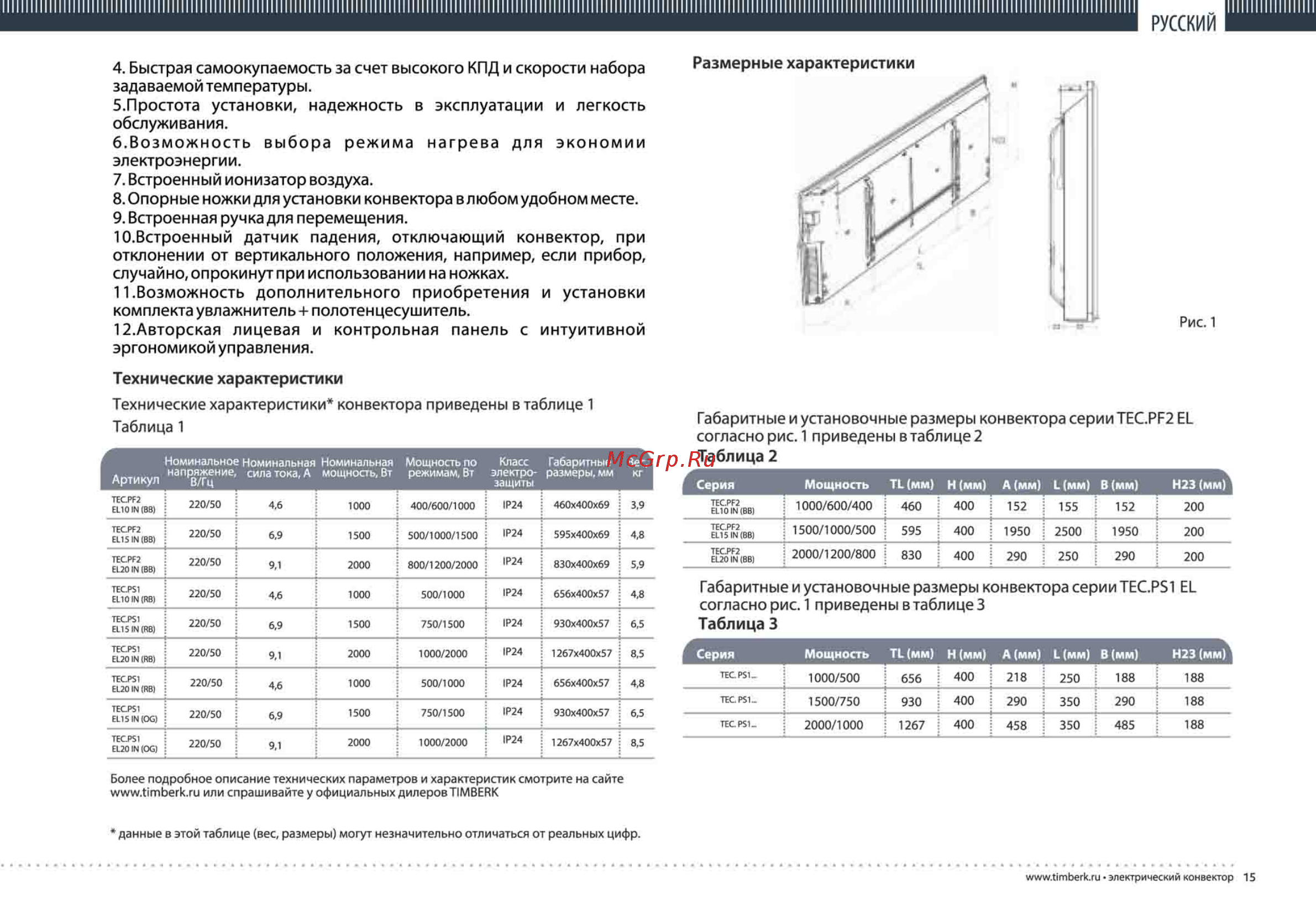Click the 'Класс электро-защиты' column header
This screenshot has height=917, width=1316.
coord(513,472)
